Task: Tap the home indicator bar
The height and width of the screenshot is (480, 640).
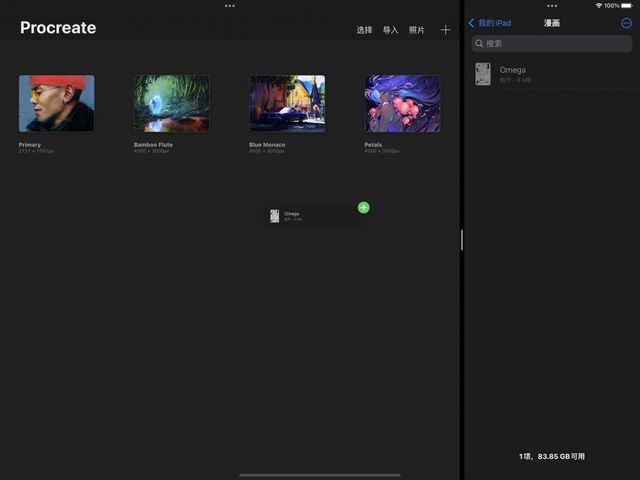Action: (x=320, y=475)
